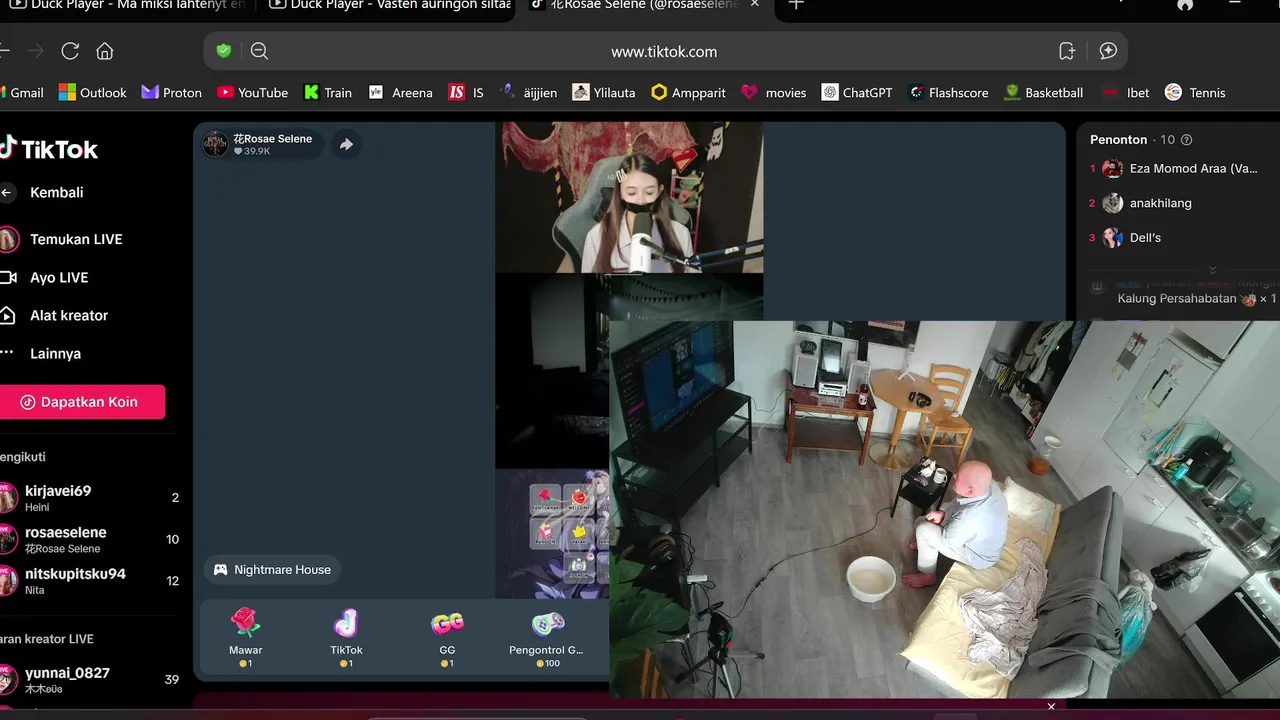Open rosaeselene live channel in sidebar

[x=90, y=540]
